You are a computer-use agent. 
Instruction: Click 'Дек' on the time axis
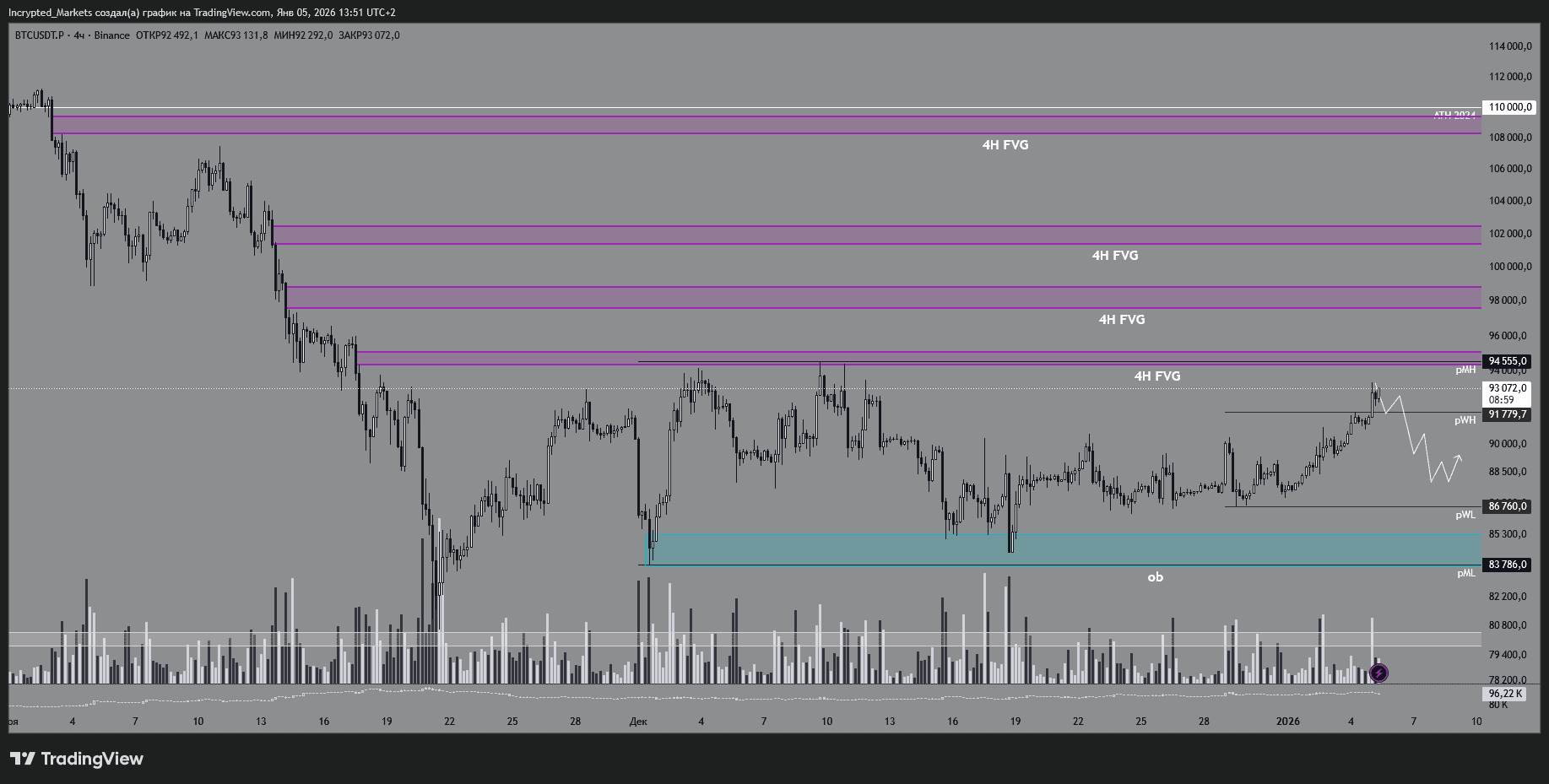click(638, 722)
